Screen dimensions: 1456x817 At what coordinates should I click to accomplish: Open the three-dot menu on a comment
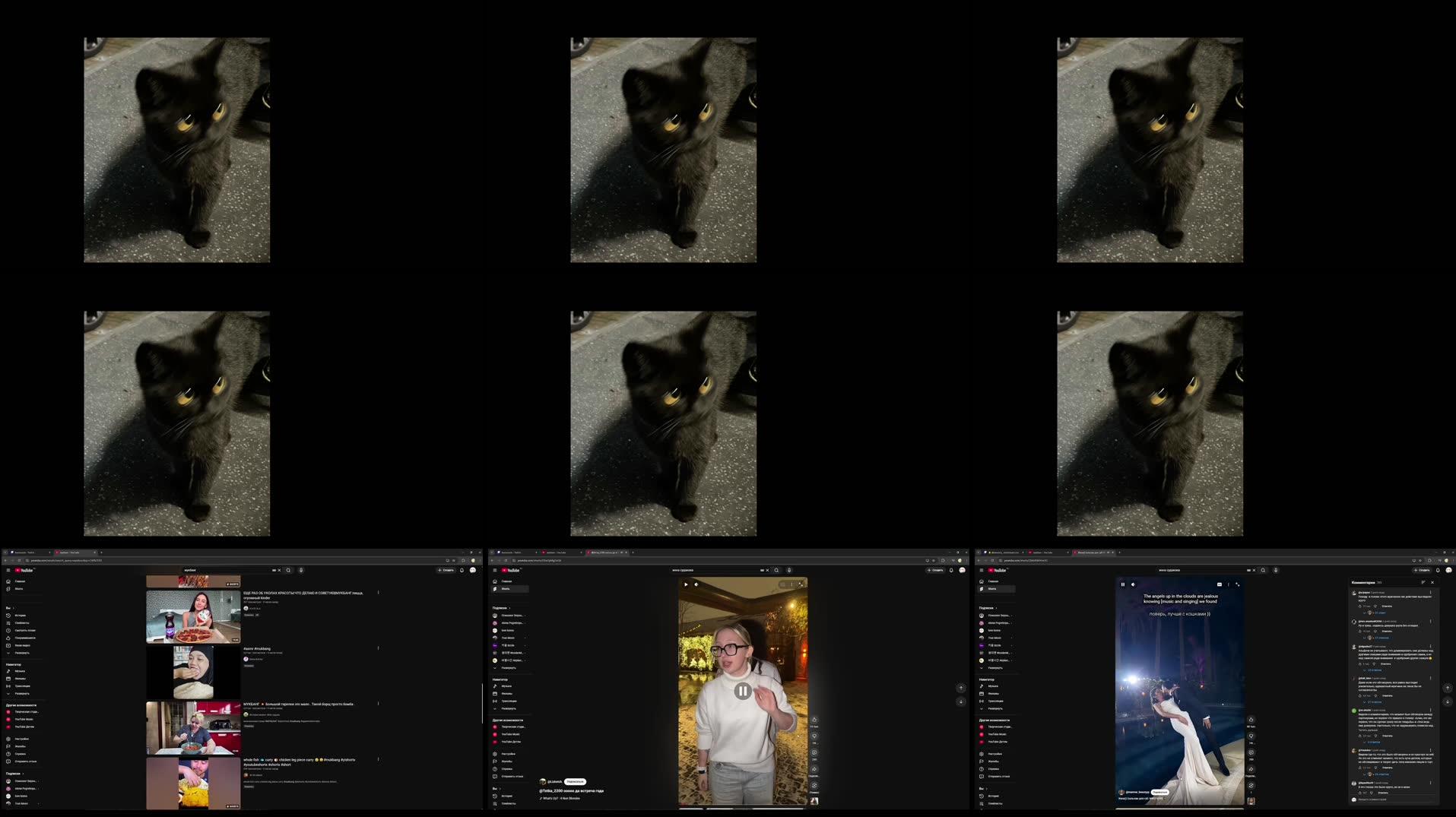click(x=1430, y=594)
